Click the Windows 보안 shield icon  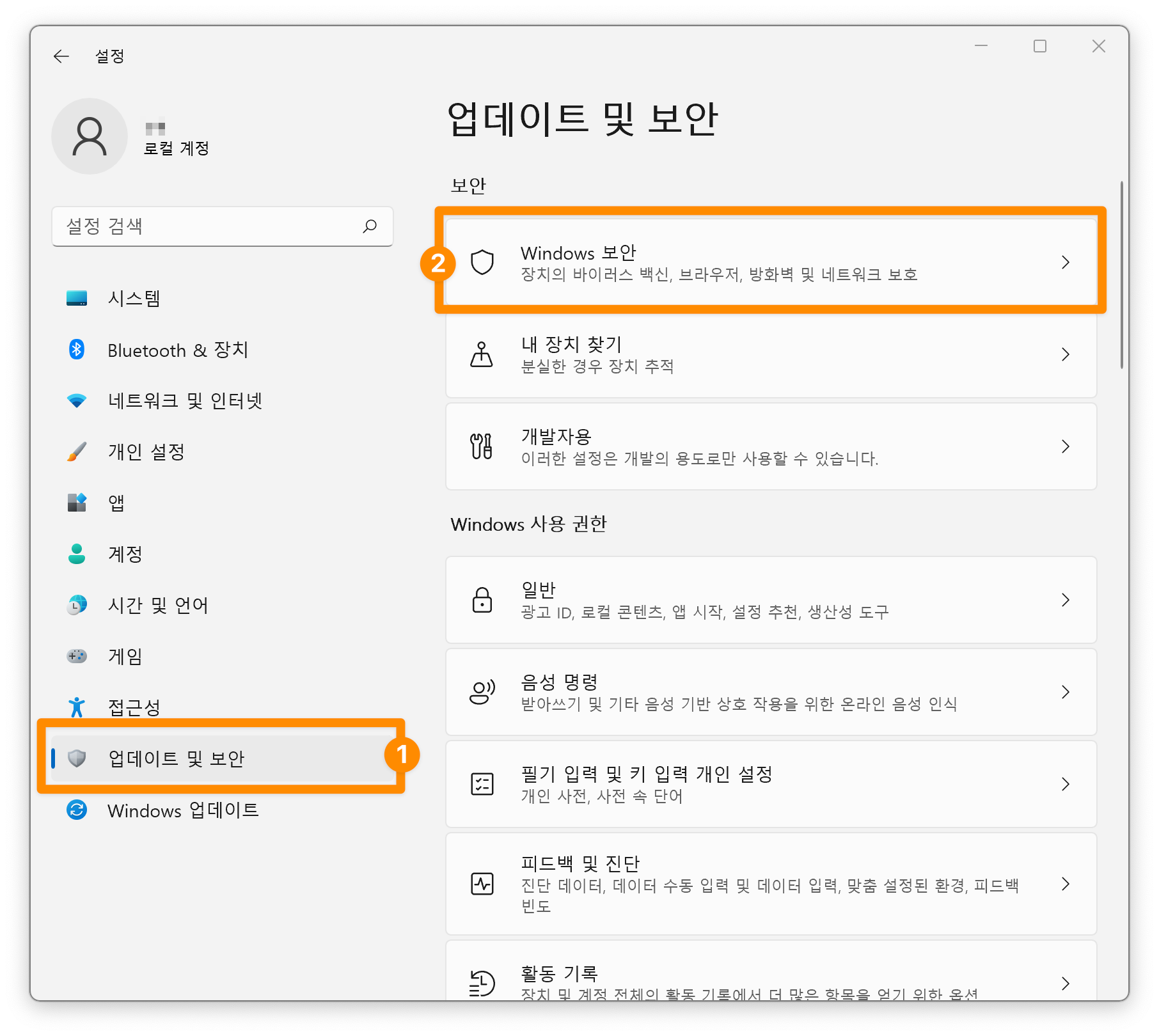click(482, 262)
